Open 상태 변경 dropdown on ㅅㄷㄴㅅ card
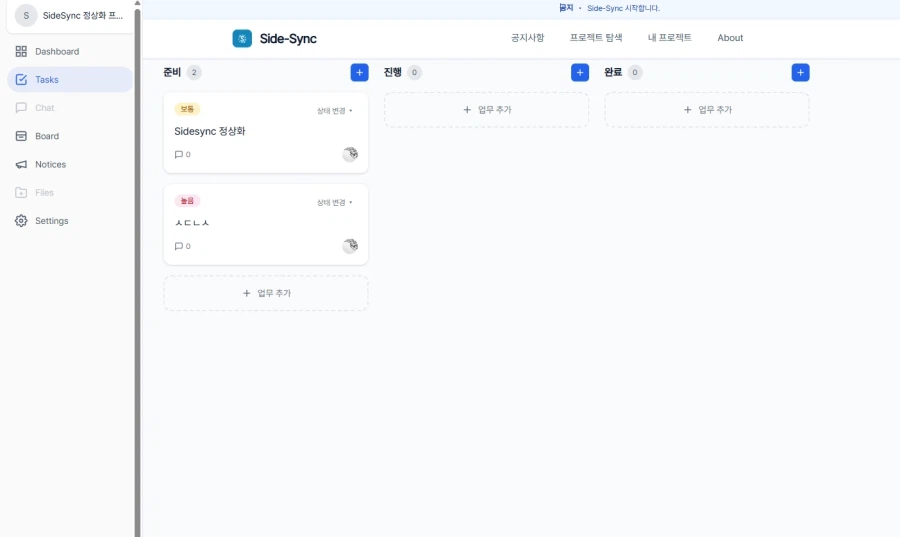 [x=335, y=203]
